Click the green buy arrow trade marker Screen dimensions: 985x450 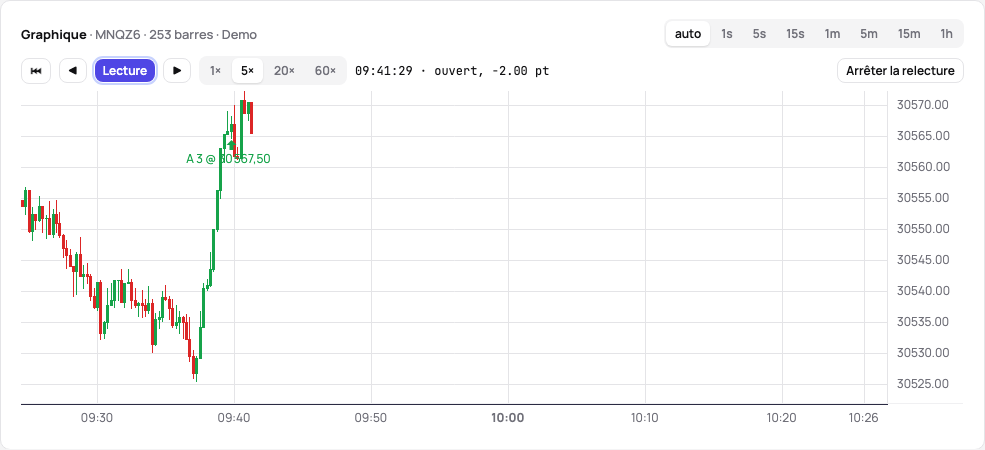(x=231, y=145)
